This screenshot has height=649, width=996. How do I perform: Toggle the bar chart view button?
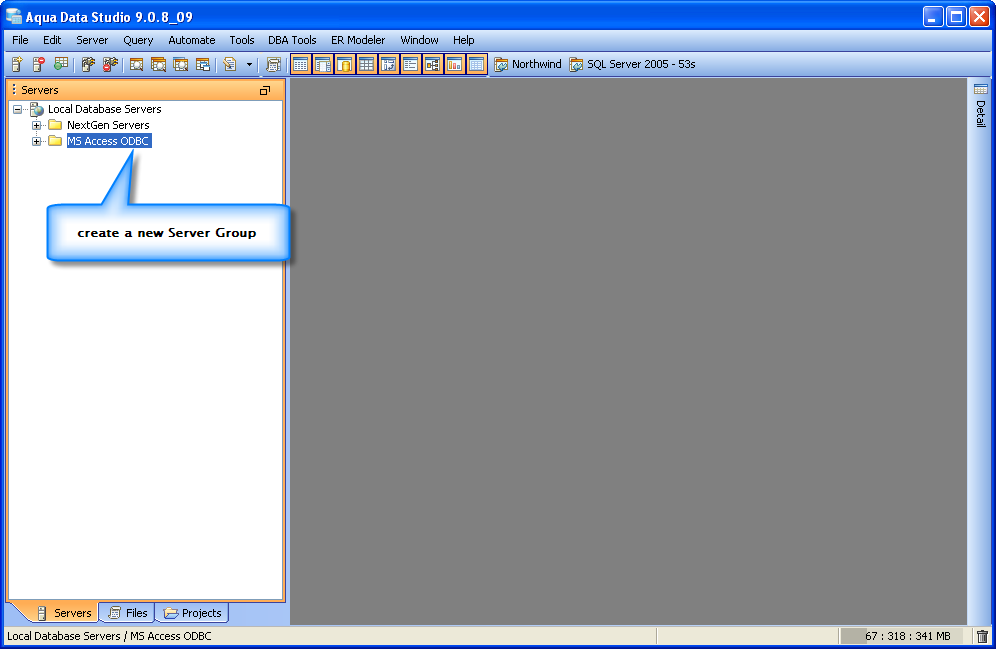(x=454, y=64)
